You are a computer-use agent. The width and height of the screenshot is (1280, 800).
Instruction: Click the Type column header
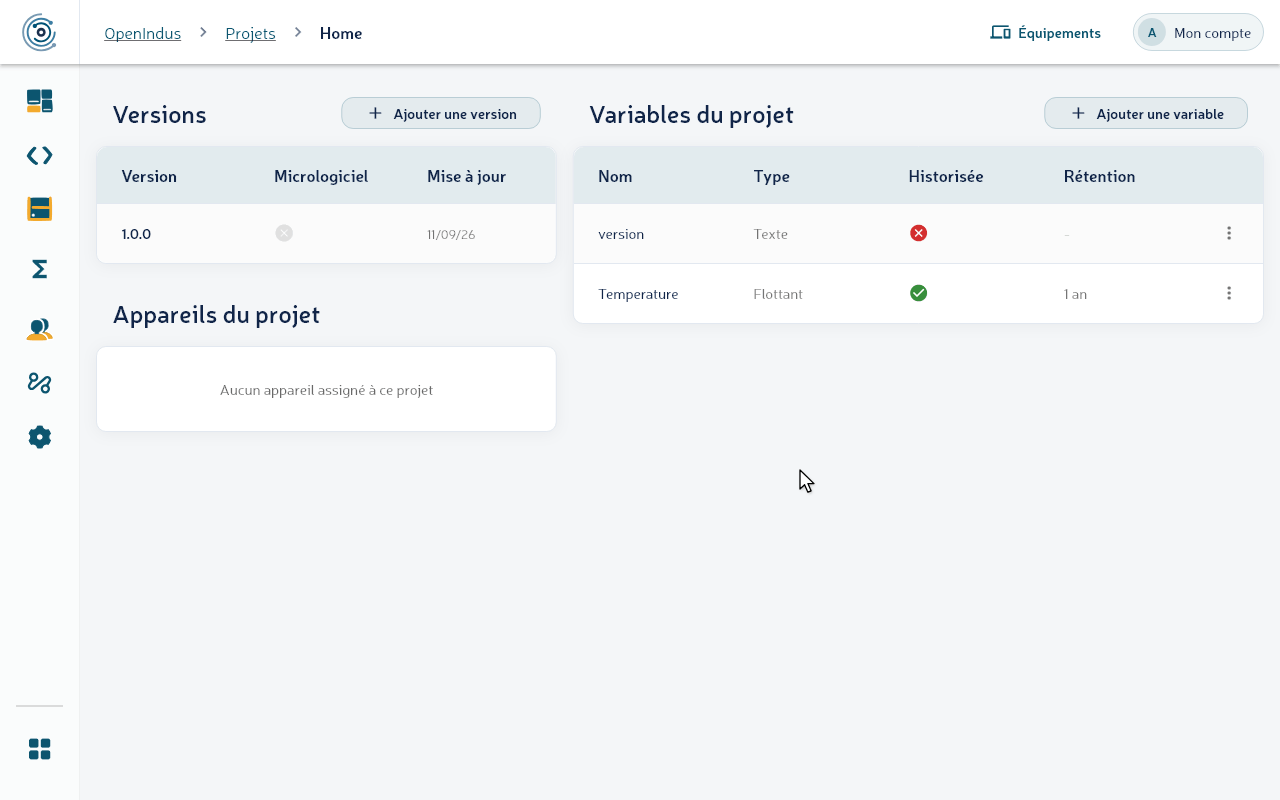click(x=771, y=176)
